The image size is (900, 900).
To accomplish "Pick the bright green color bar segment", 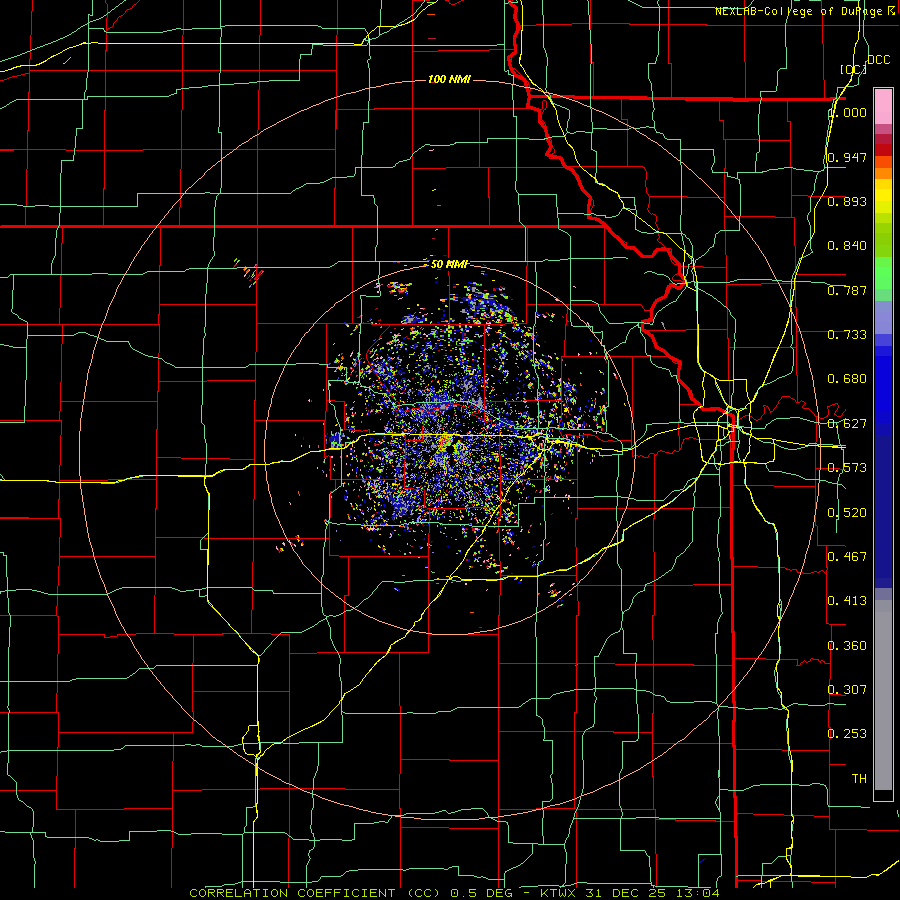I will coord(883,273).
